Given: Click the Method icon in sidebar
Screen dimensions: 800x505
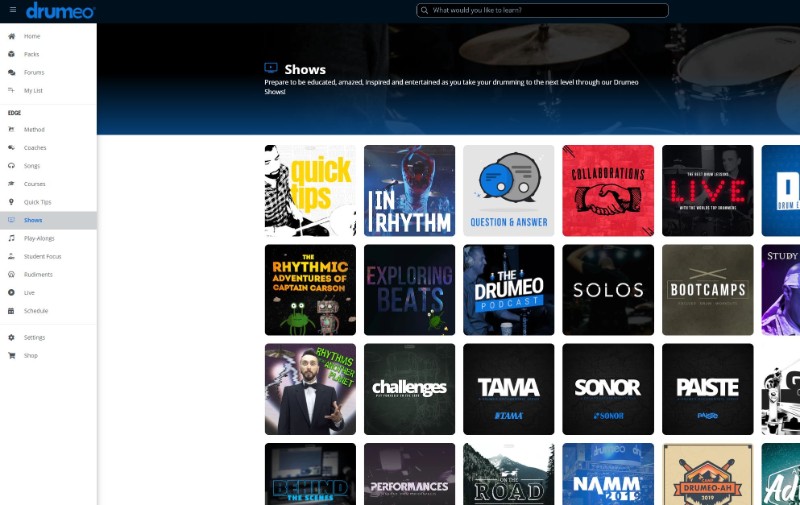Looking at the screenshot, I should click(11, 130).
